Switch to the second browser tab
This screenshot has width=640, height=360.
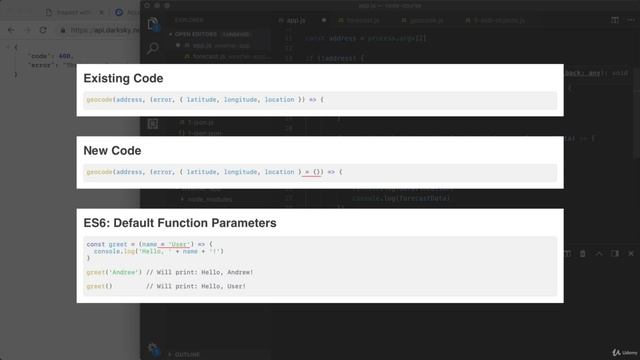(127, 12)
